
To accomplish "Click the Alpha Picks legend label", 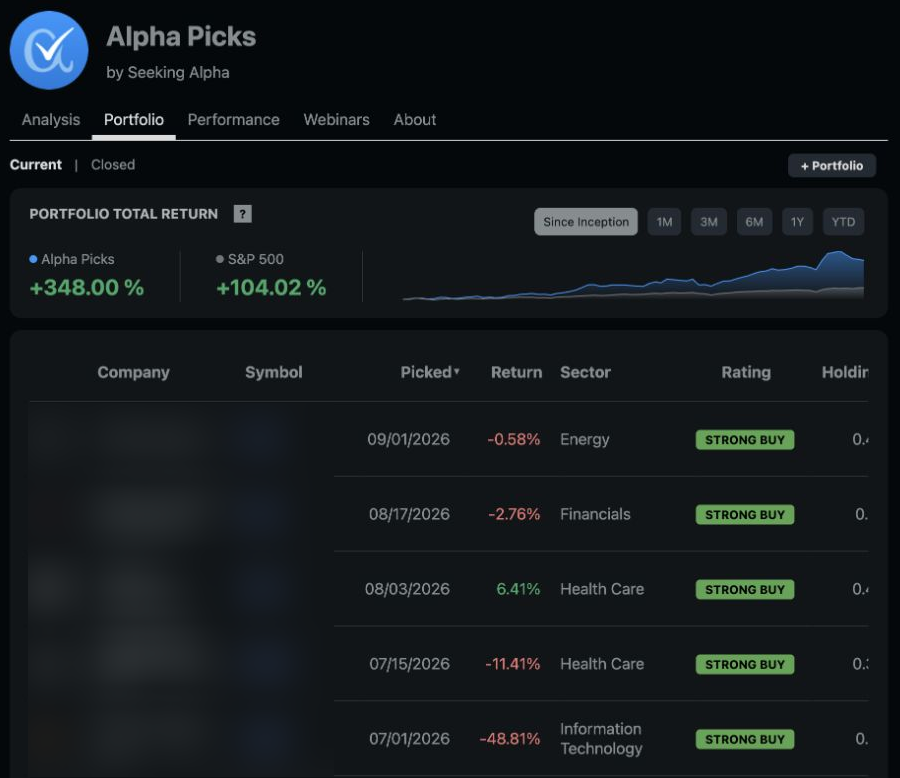I will click(x=77, y=259).
